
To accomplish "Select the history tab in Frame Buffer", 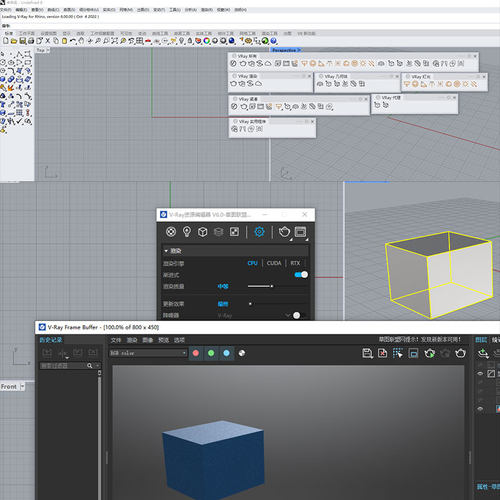I will pos(51,340).
